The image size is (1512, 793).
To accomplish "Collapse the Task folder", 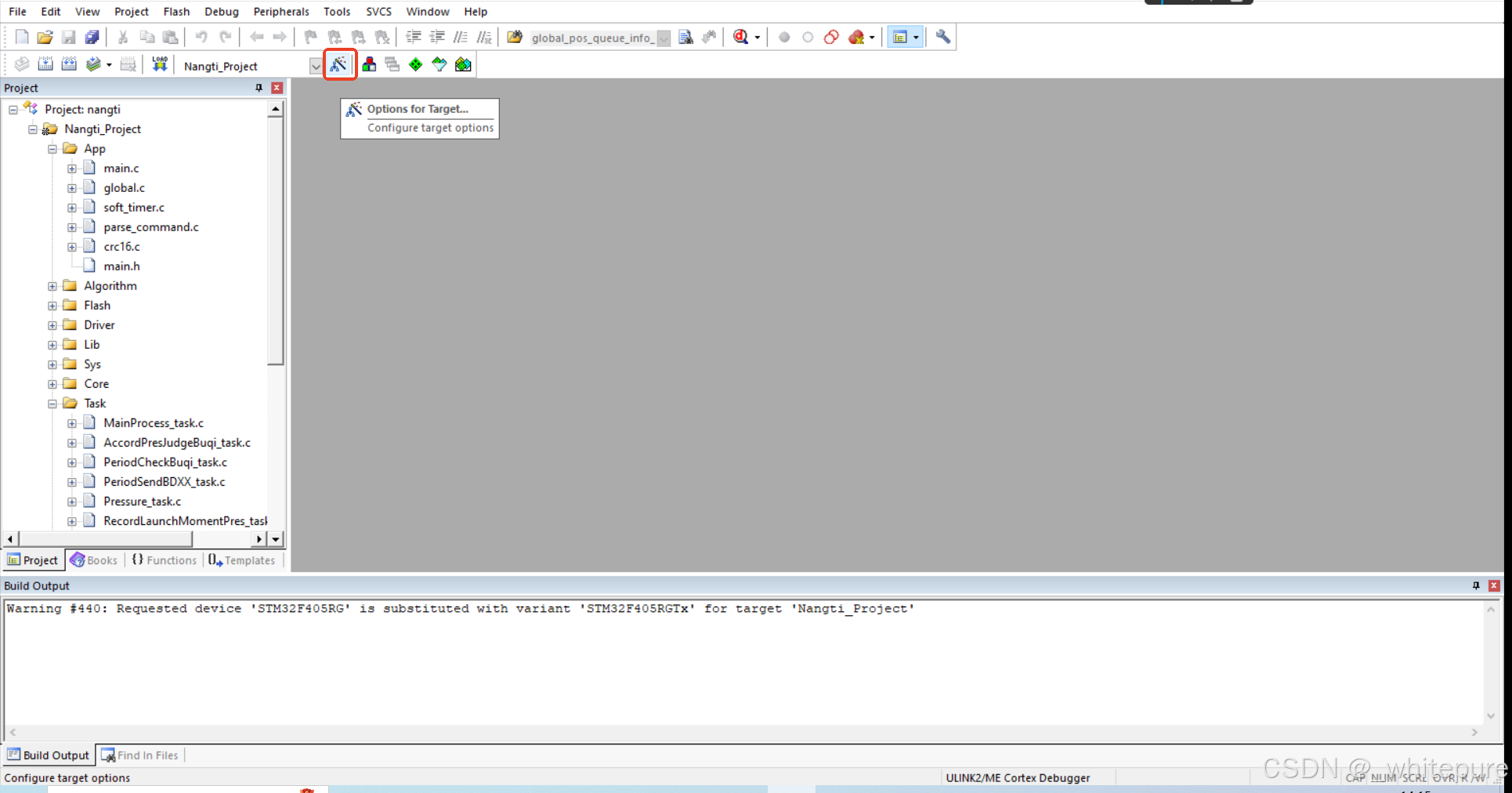I will coord(52,404).
